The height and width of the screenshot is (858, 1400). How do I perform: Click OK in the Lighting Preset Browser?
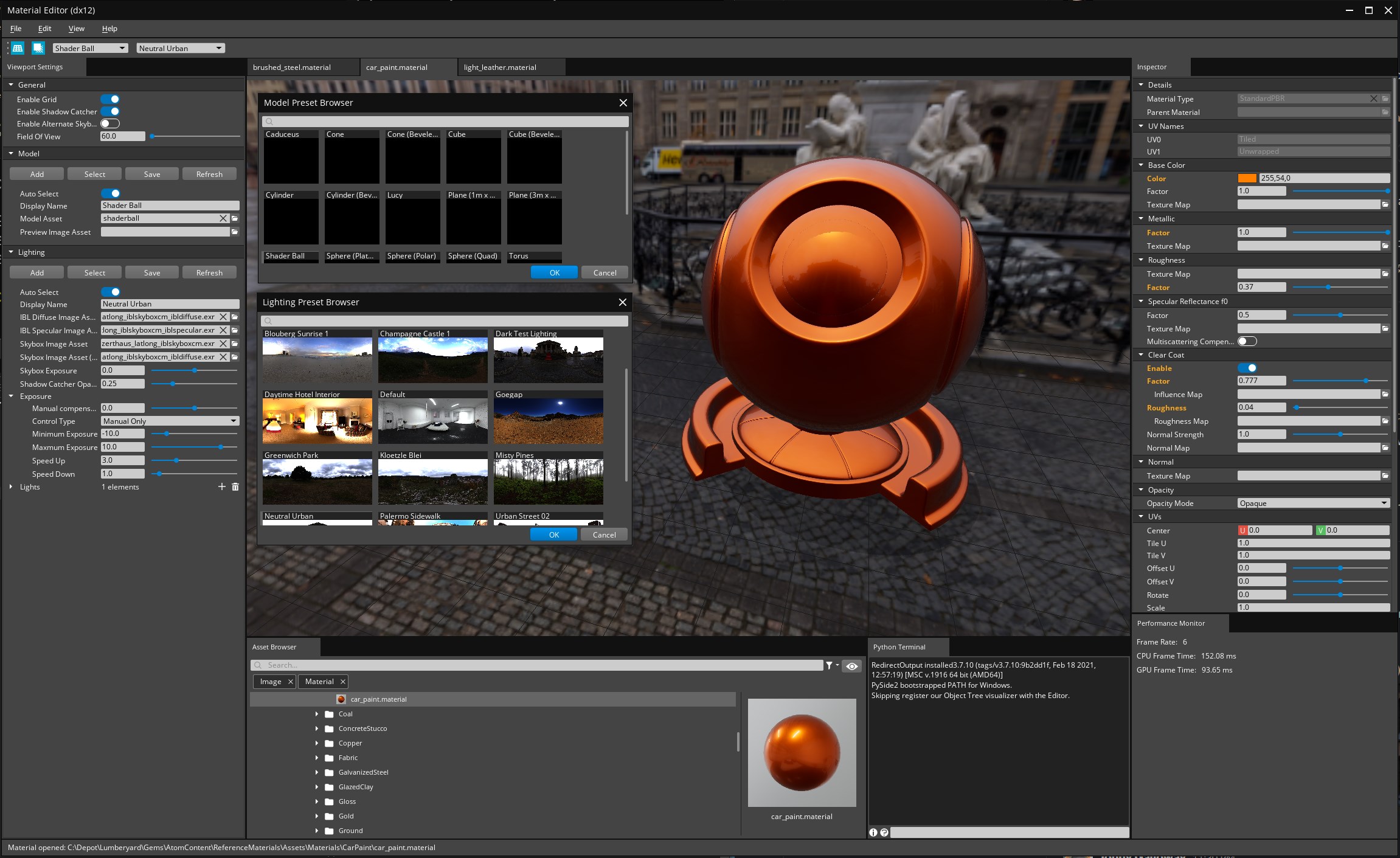pos(553,535)
